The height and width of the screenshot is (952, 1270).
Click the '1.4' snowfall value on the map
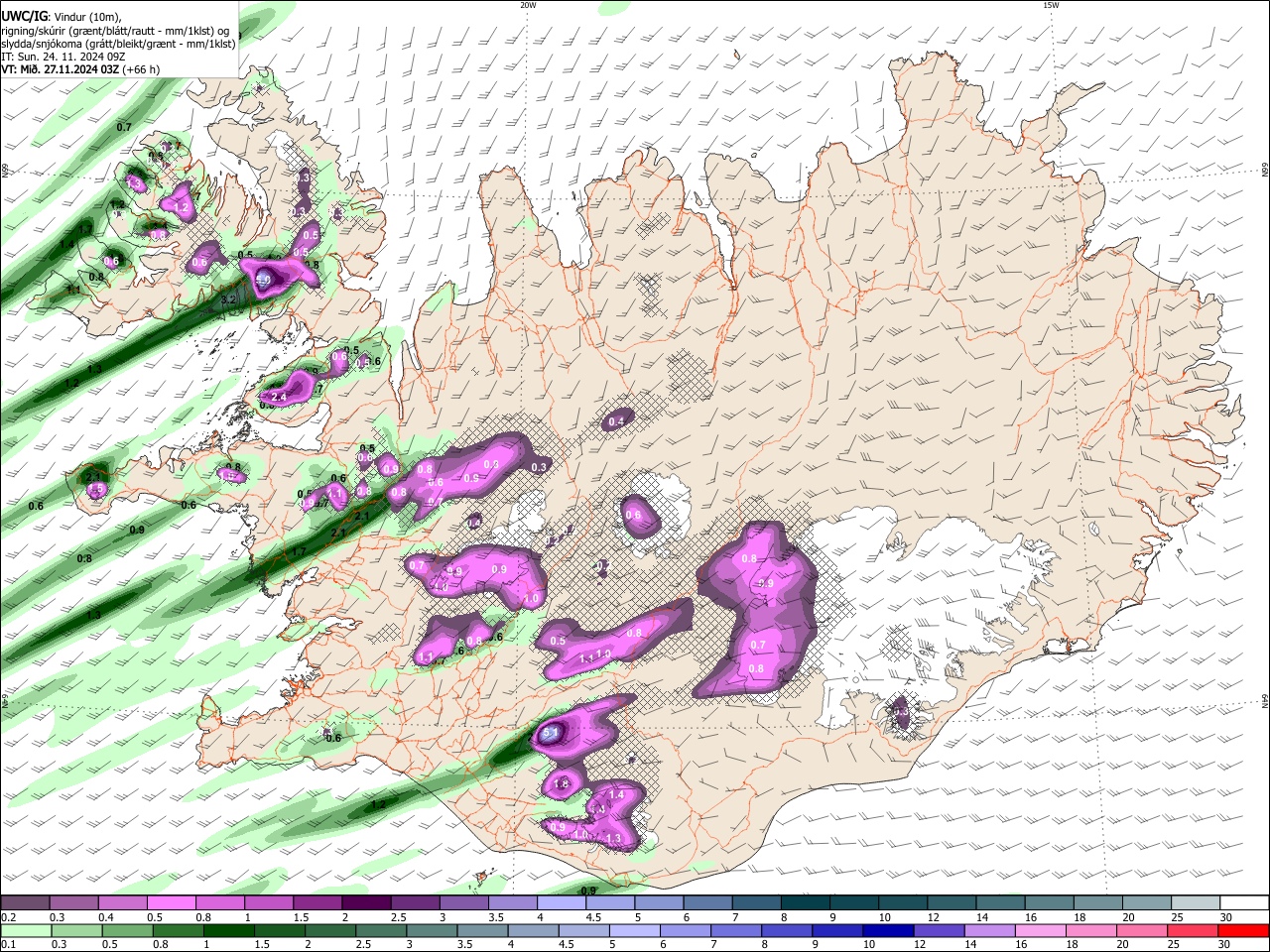coord(616,795)
